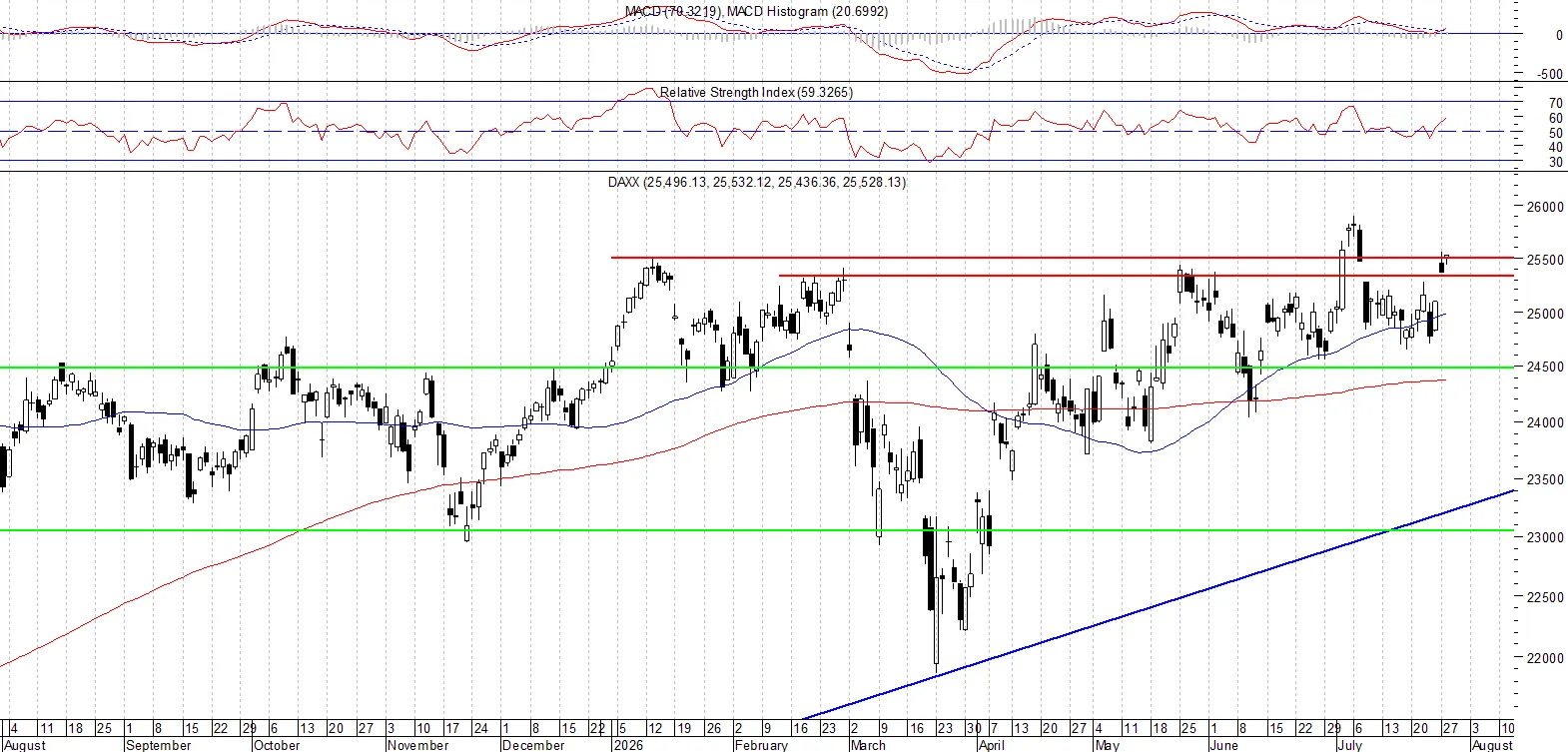This screenshot has width=1568, height=752.
Task: Click the June month label
Action: pos(1223,745)
